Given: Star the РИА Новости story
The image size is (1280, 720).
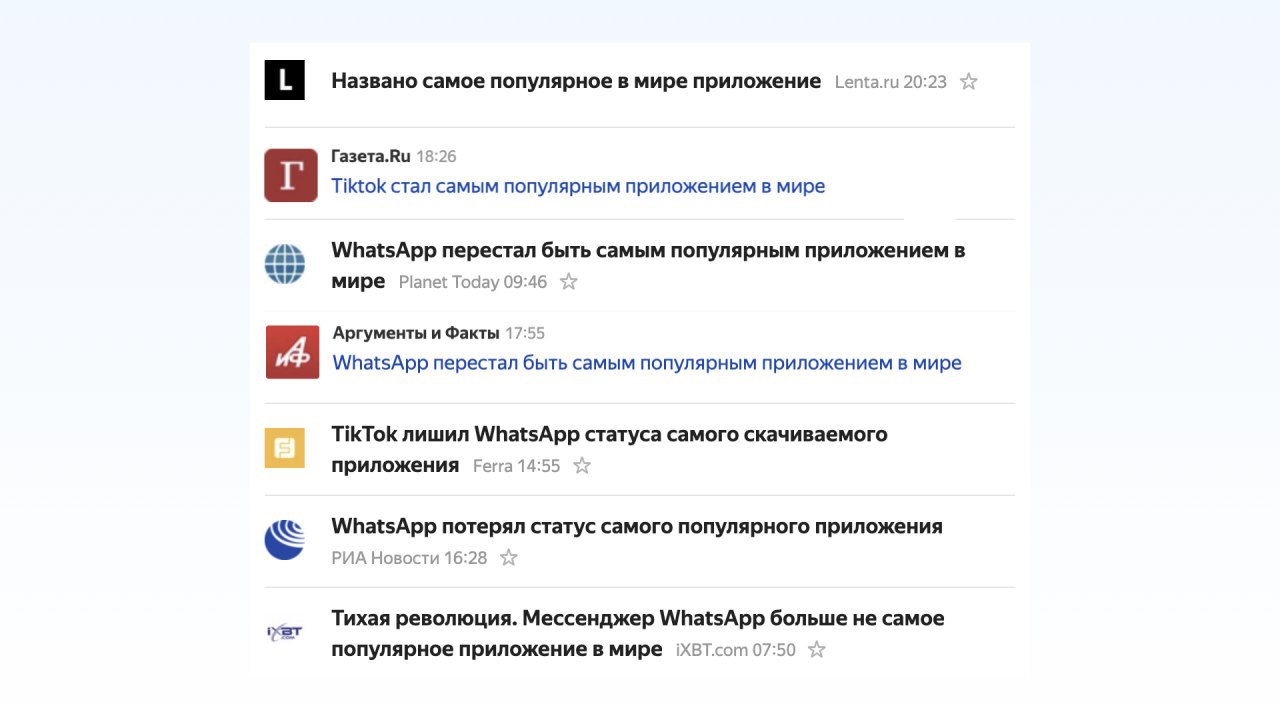Looking at the screenshot, I should coord(509,558).
